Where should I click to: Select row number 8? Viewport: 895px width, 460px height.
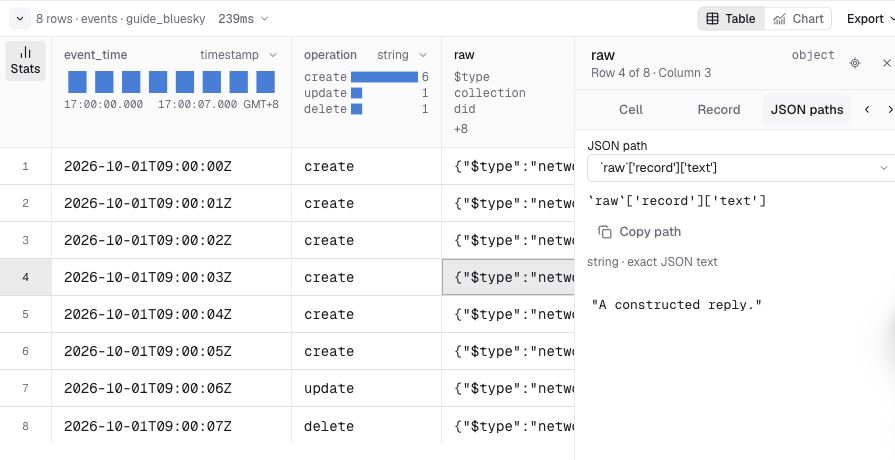[25, 426]
